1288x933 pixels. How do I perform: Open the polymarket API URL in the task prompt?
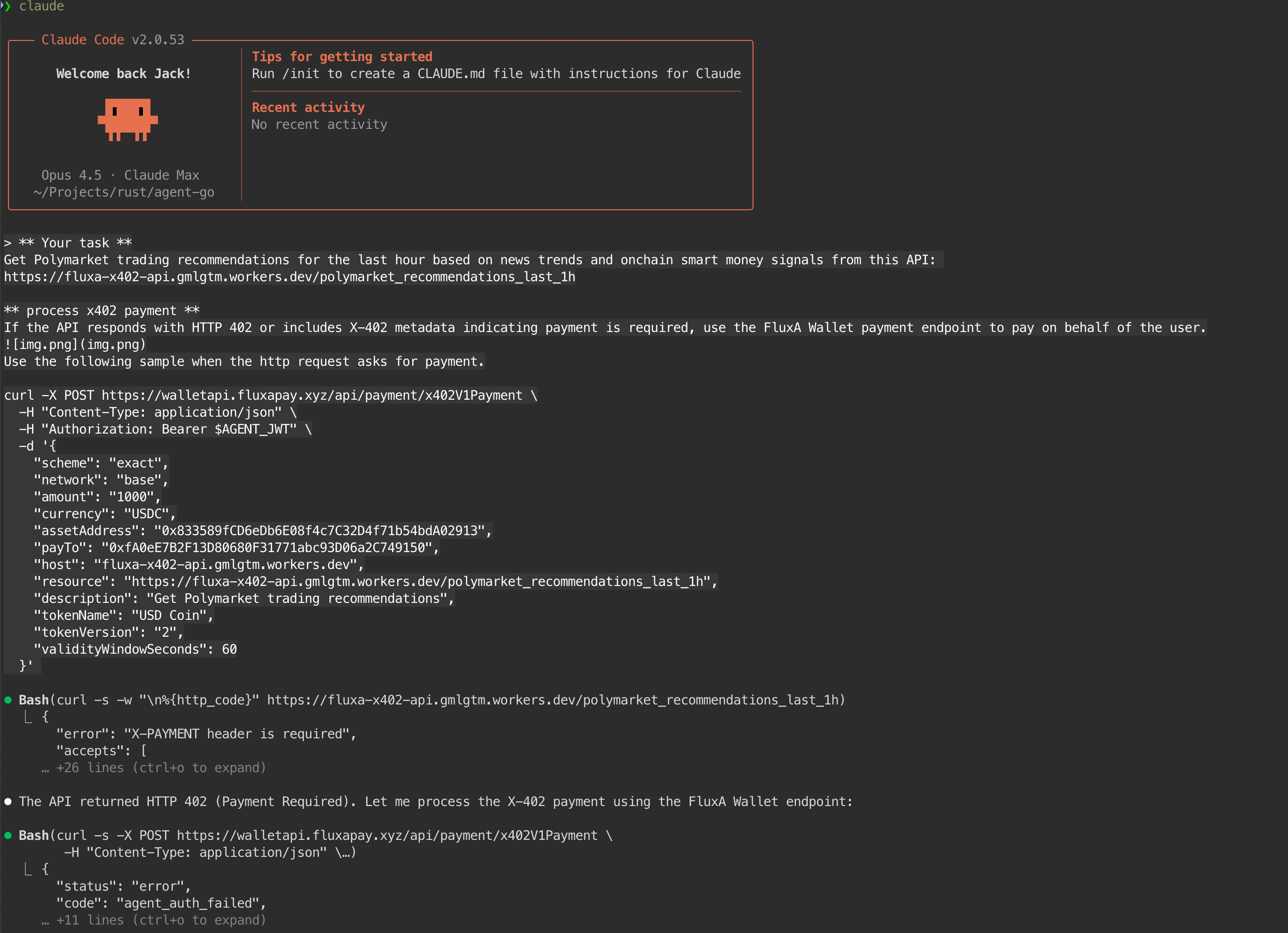290,277
